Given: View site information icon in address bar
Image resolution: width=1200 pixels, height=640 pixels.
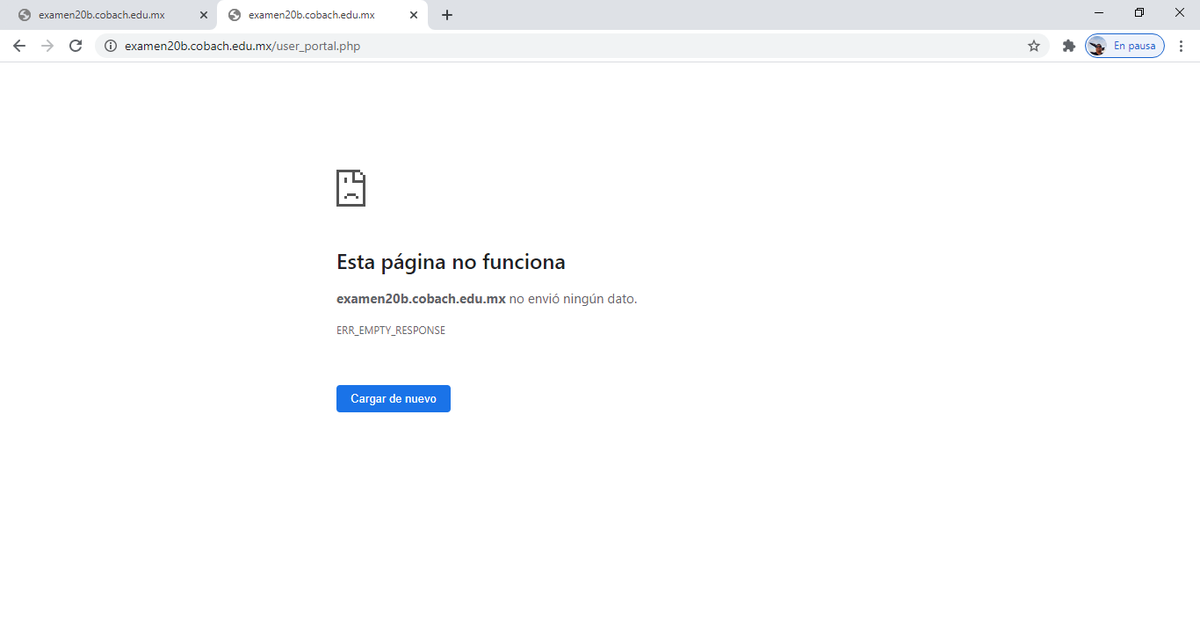Looking at the screenshot, I should tap(111, 46).
